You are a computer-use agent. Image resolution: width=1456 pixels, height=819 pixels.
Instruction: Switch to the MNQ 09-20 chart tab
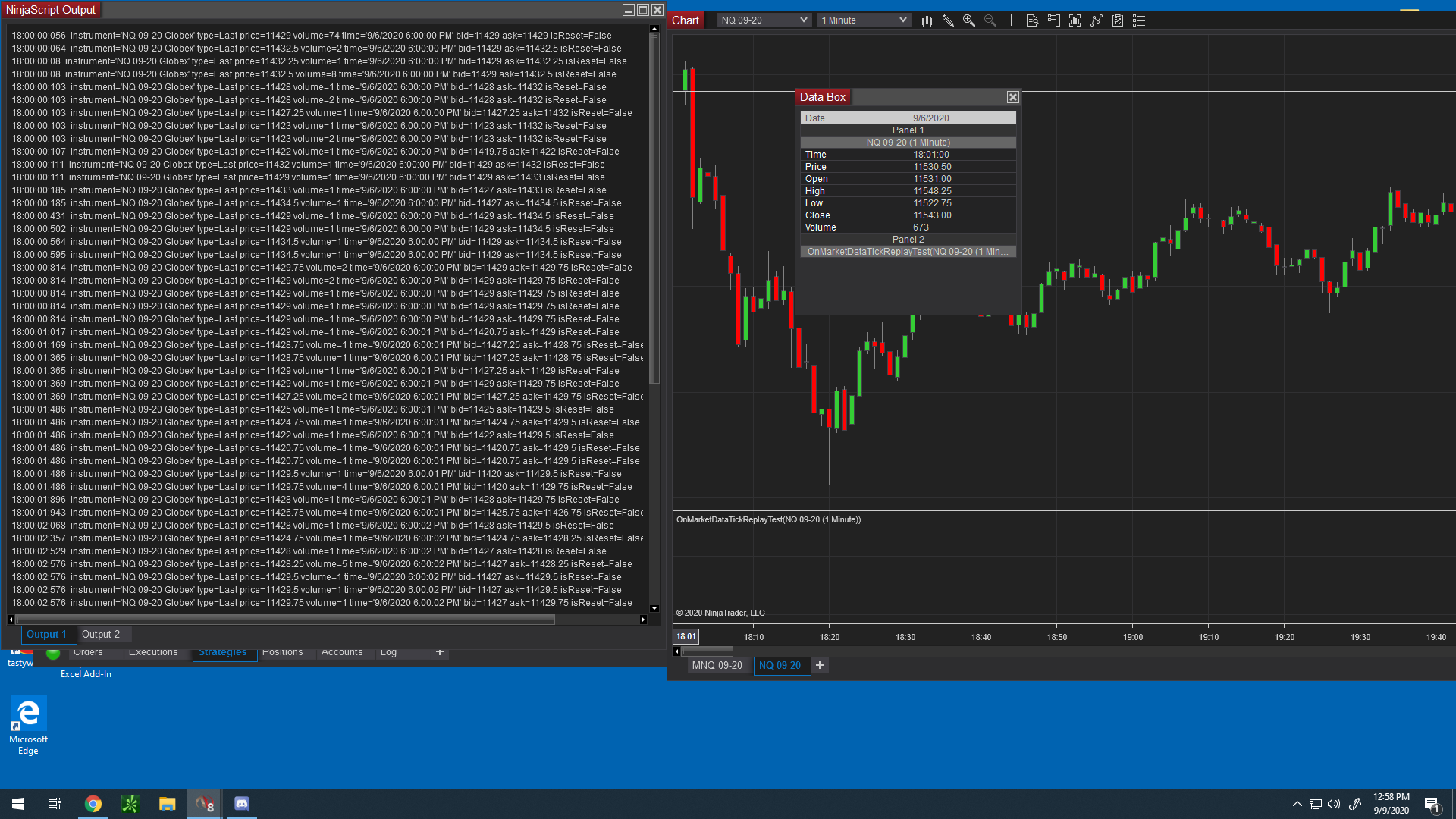click(717, 665)
